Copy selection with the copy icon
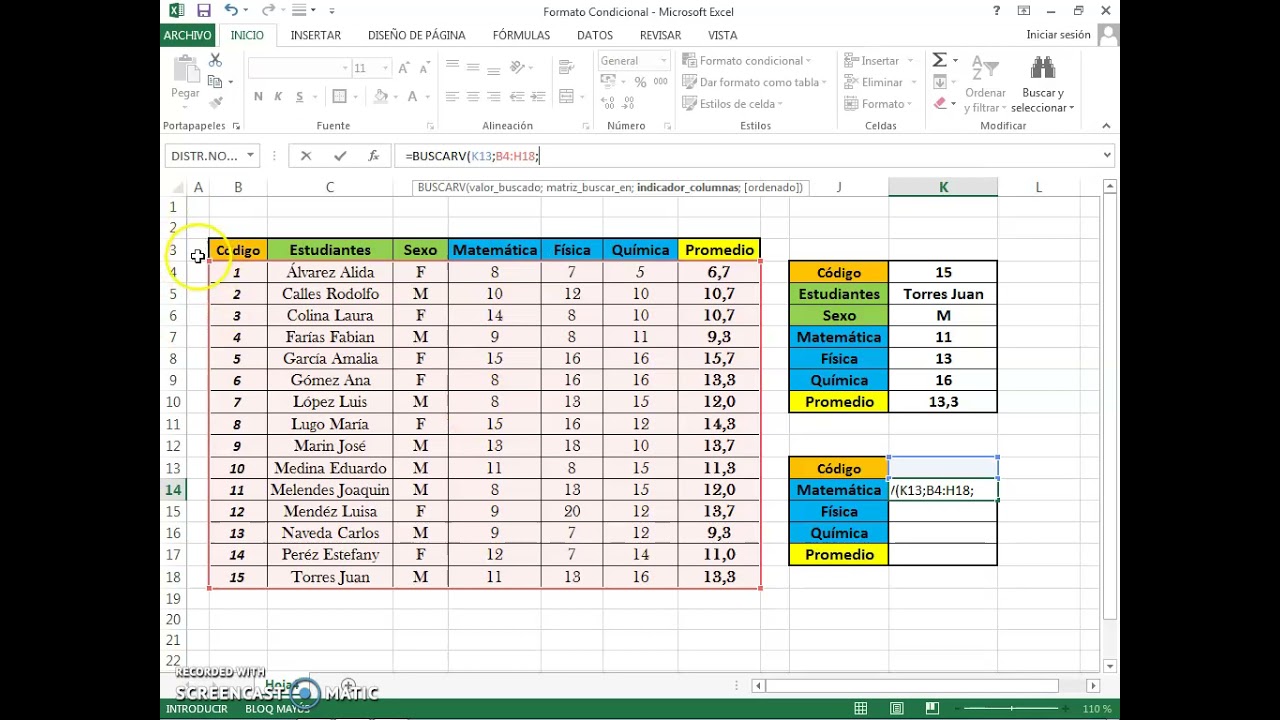The width and height of the screenshot is (1280, 720). pos(215,82)
